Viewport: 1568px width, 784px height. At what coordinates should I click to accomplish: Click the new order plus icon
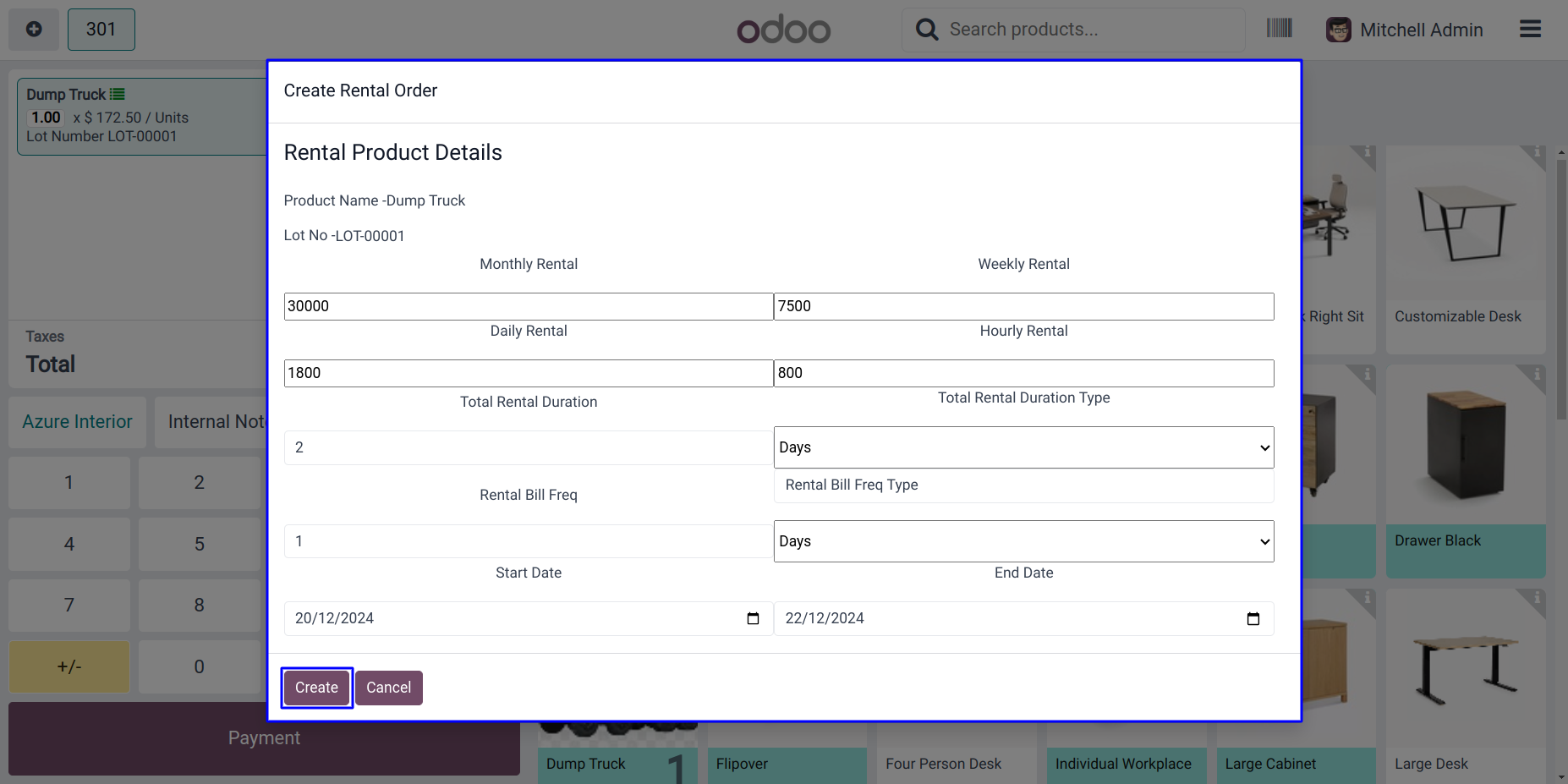pos(34,30)
